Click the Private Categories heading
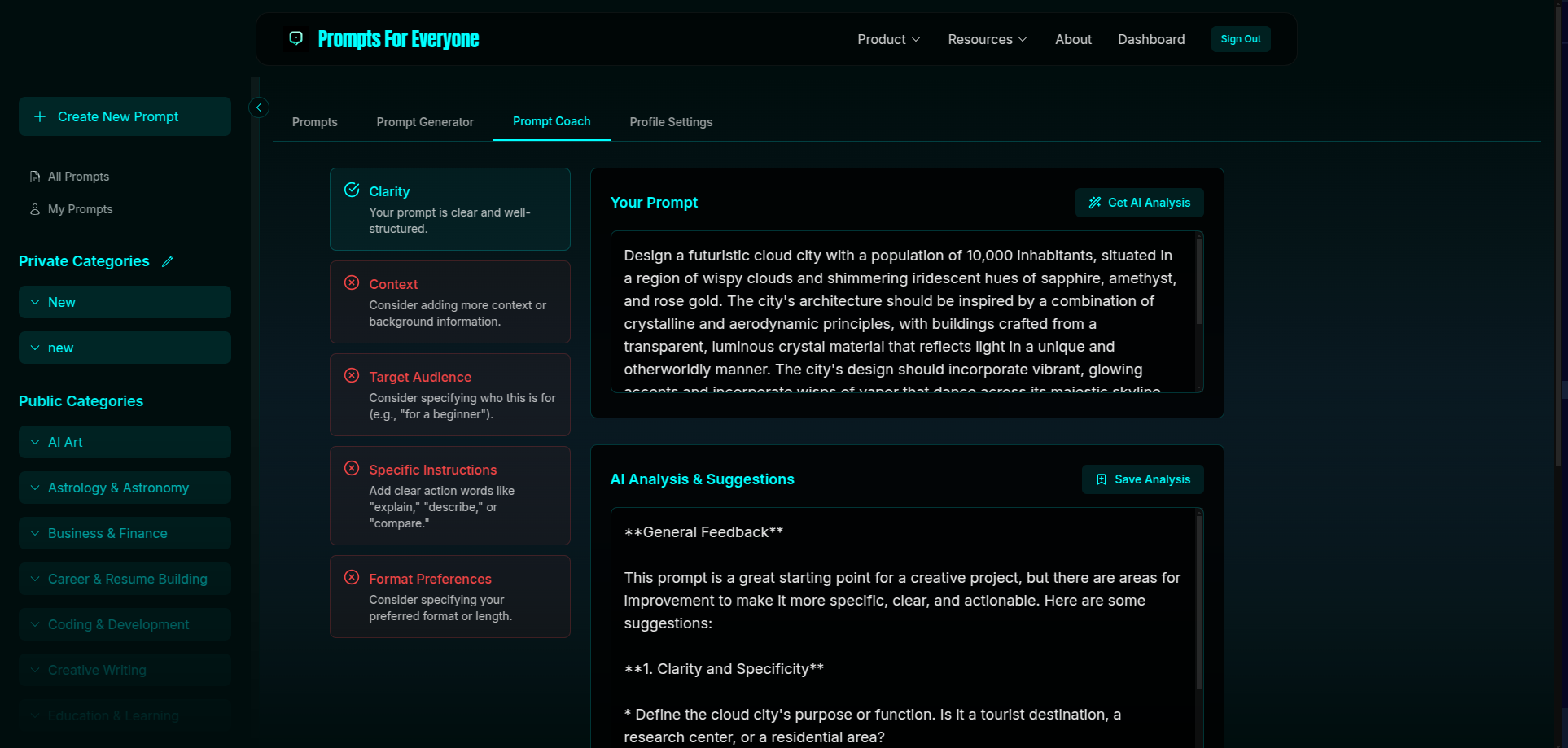Screen dimensions: 1568x748 click(84, 261)
